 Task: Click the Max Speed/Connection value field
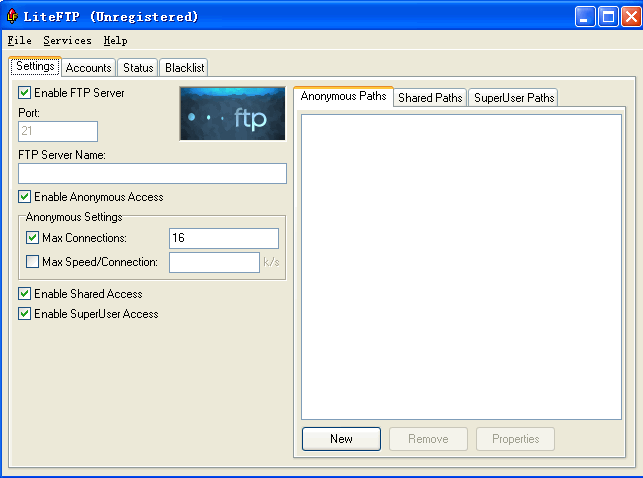(x=214, y=262)
